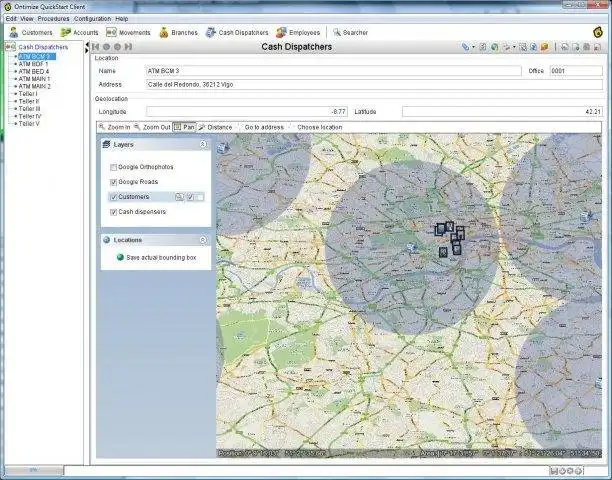
Task: Open the Configuration menu
Action: pyautogui.click(x=93, y=19)
